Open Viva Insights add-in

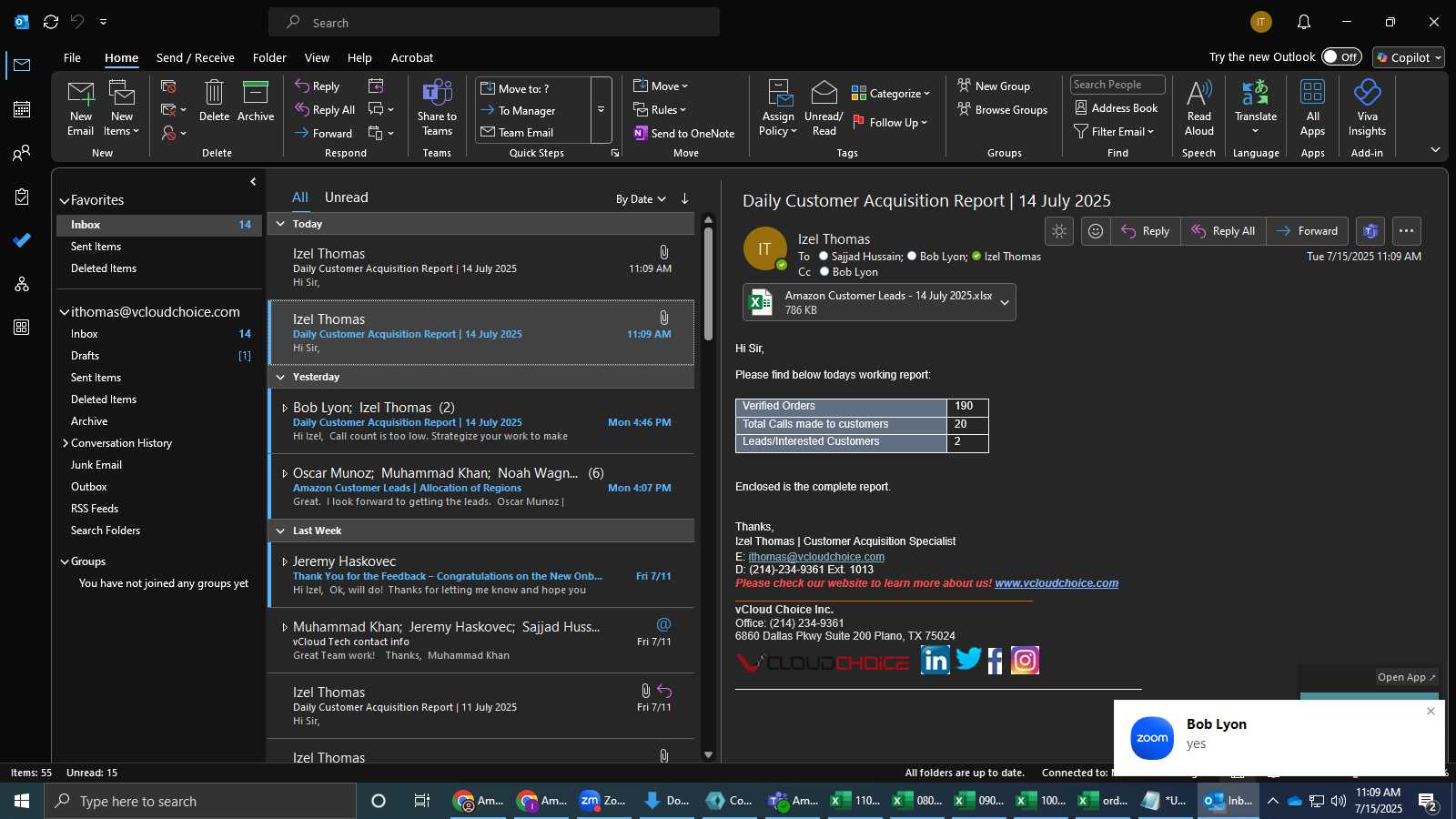pos(1367,108)
